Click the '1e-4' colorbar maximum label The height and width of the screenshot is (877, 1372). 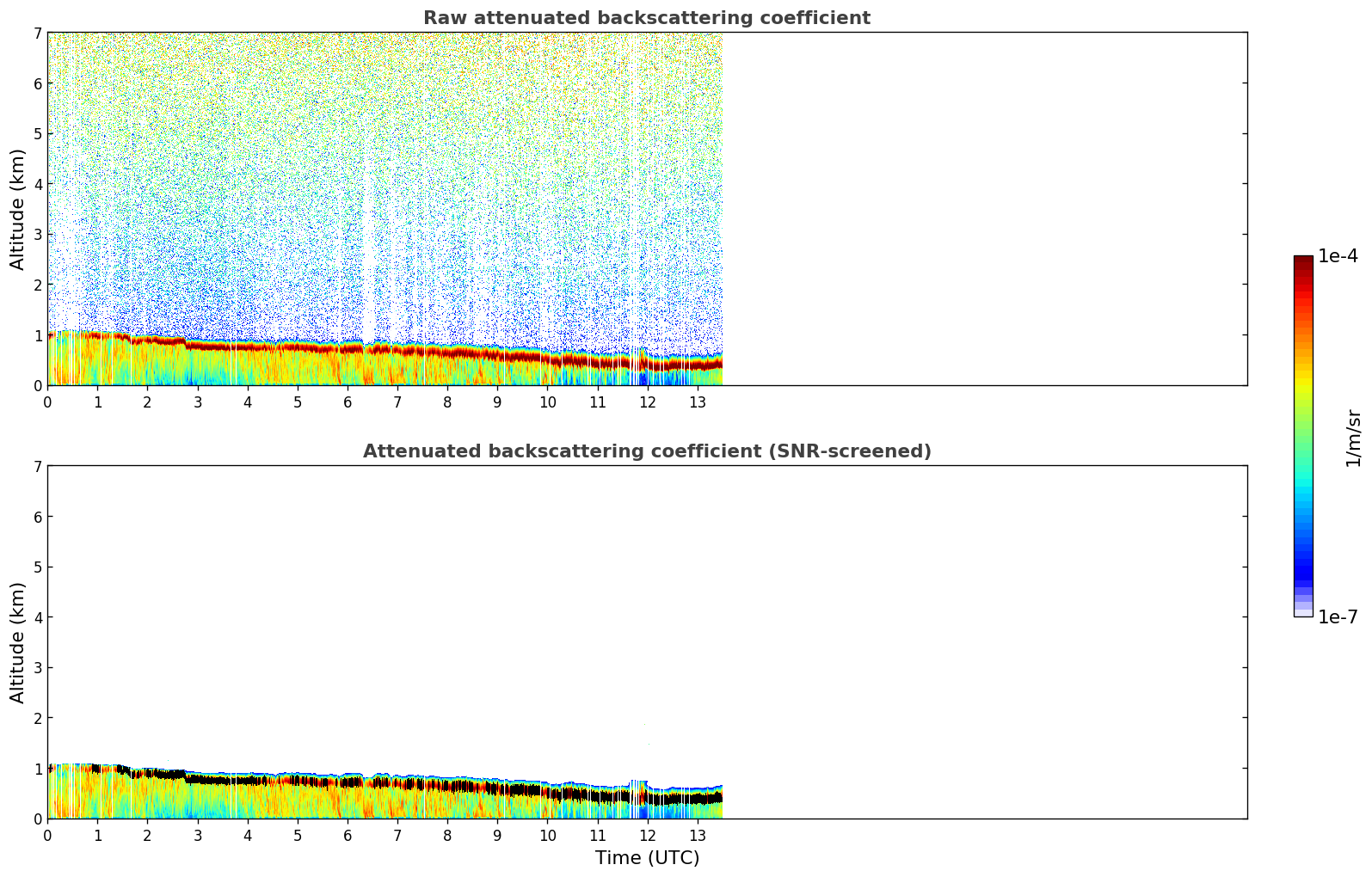(1338, 256)
